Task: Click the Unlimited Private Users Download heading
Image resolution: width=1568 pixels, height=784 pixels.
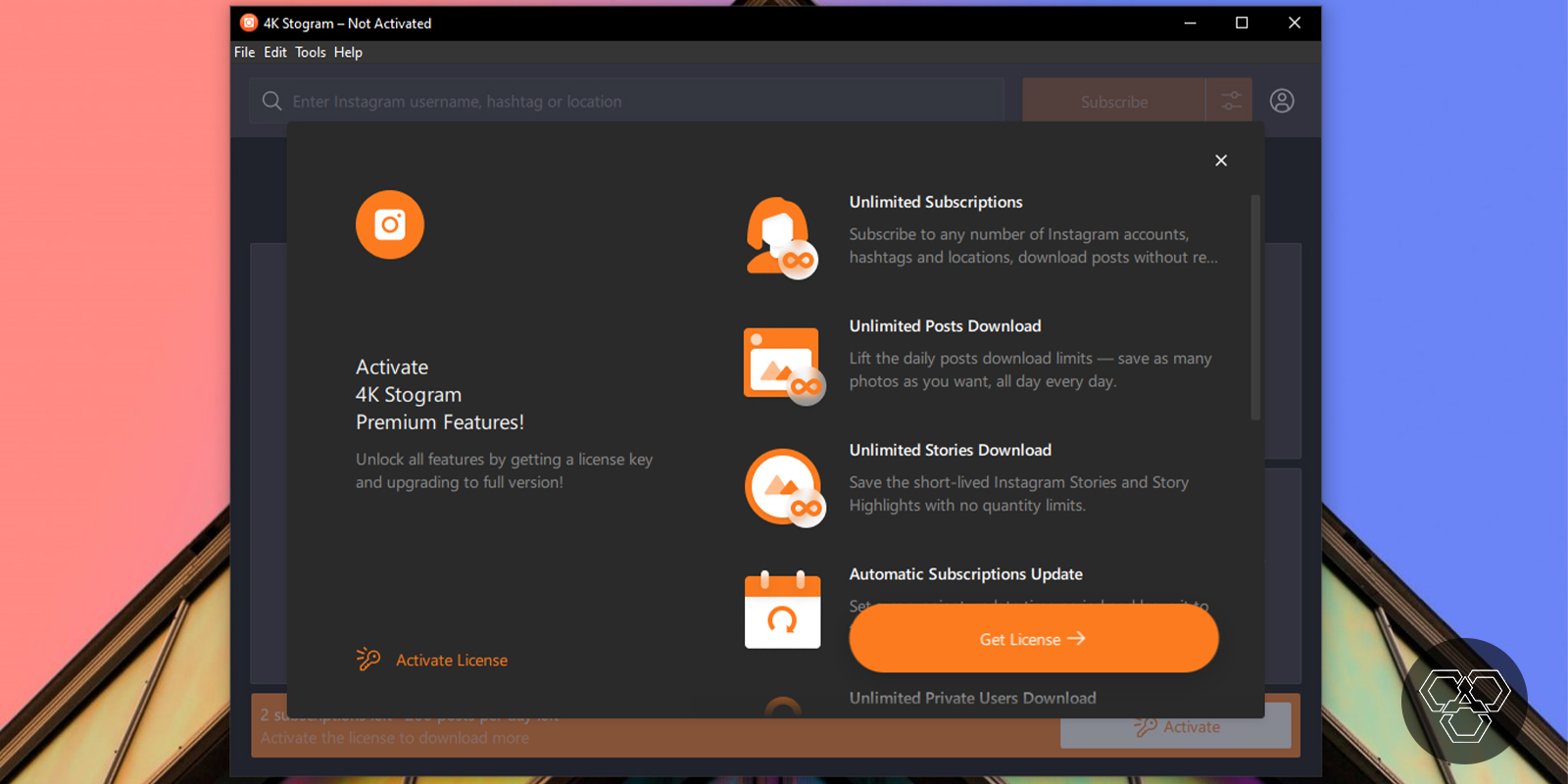Action: point(973,698)
